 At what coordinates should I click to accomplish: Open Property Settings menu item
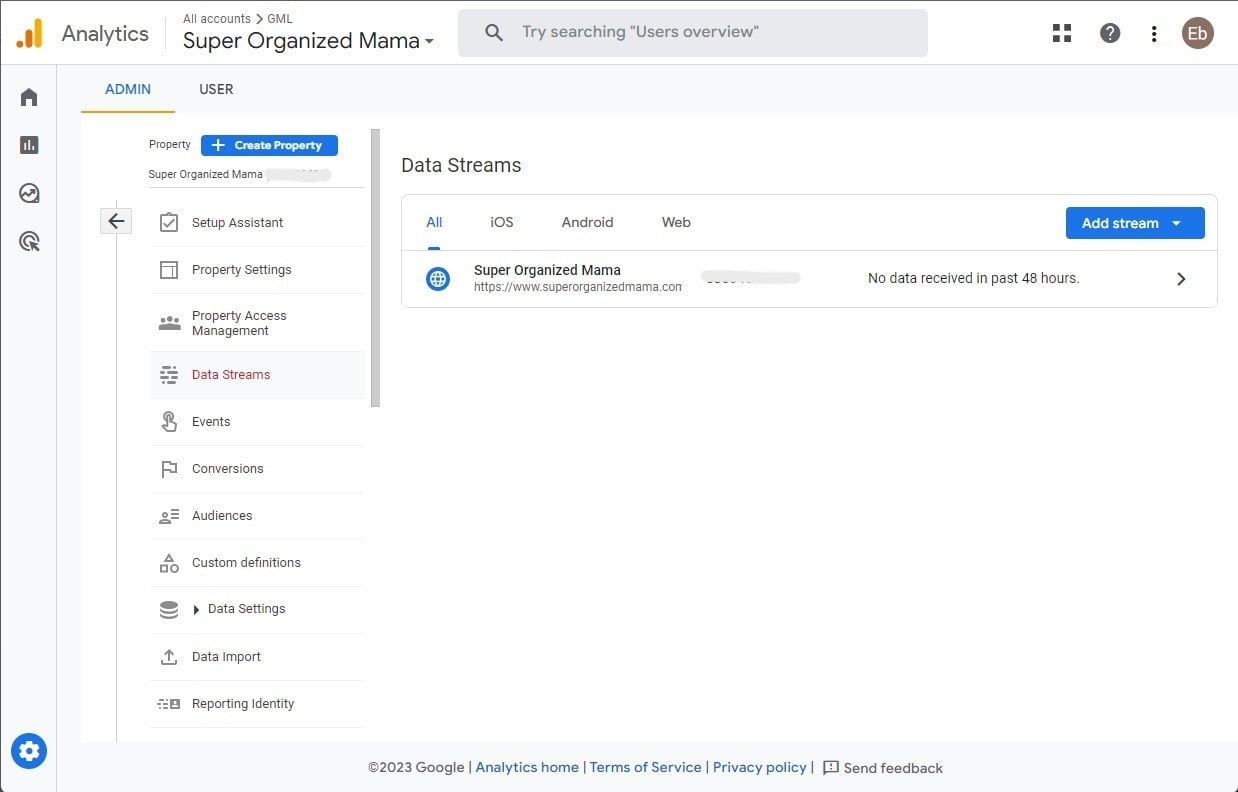[x=258, y=270]
